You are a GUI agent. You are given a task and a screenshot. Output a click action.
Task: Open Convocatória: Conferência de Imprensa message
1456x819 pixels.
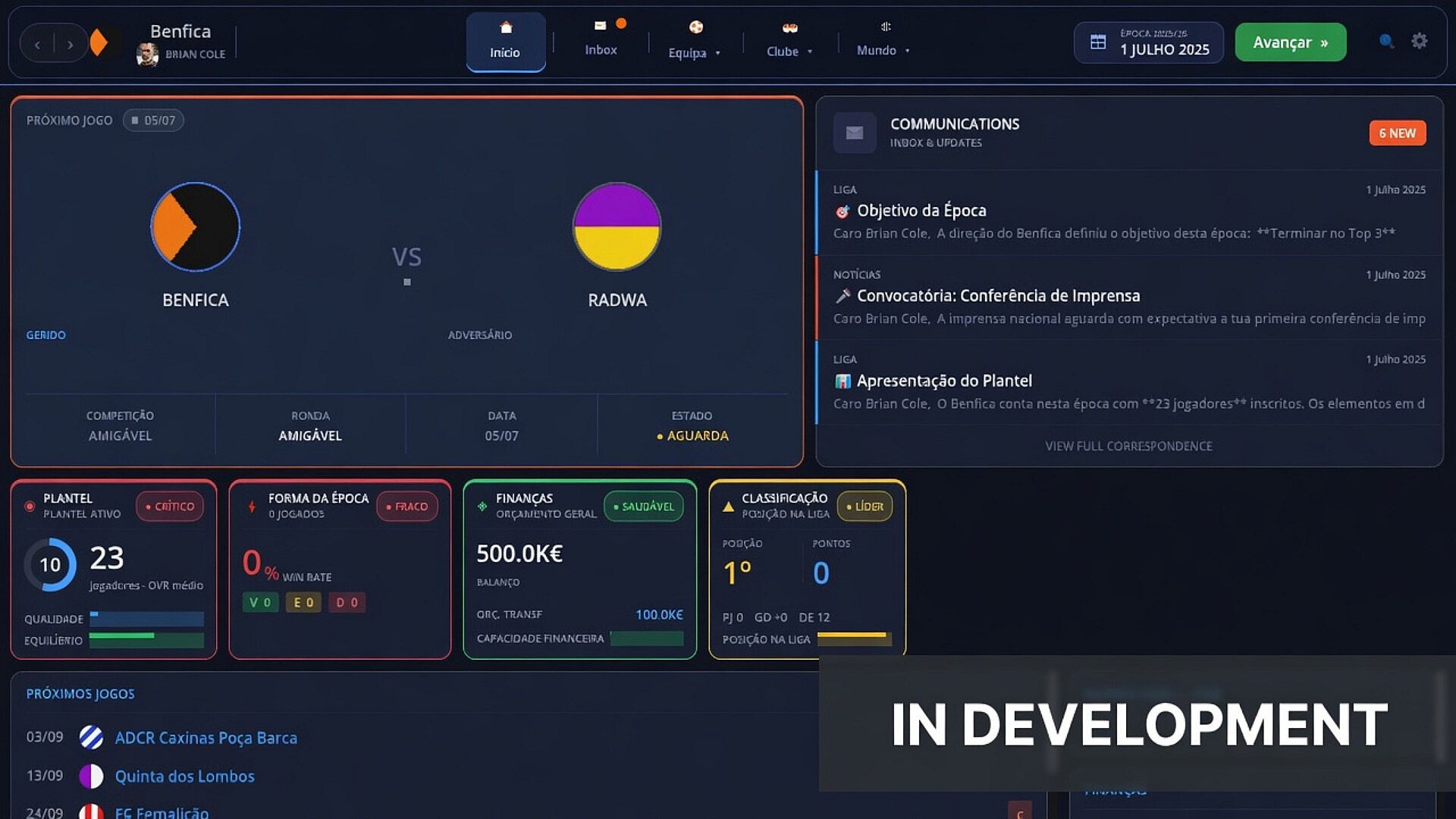point(1129,297)
